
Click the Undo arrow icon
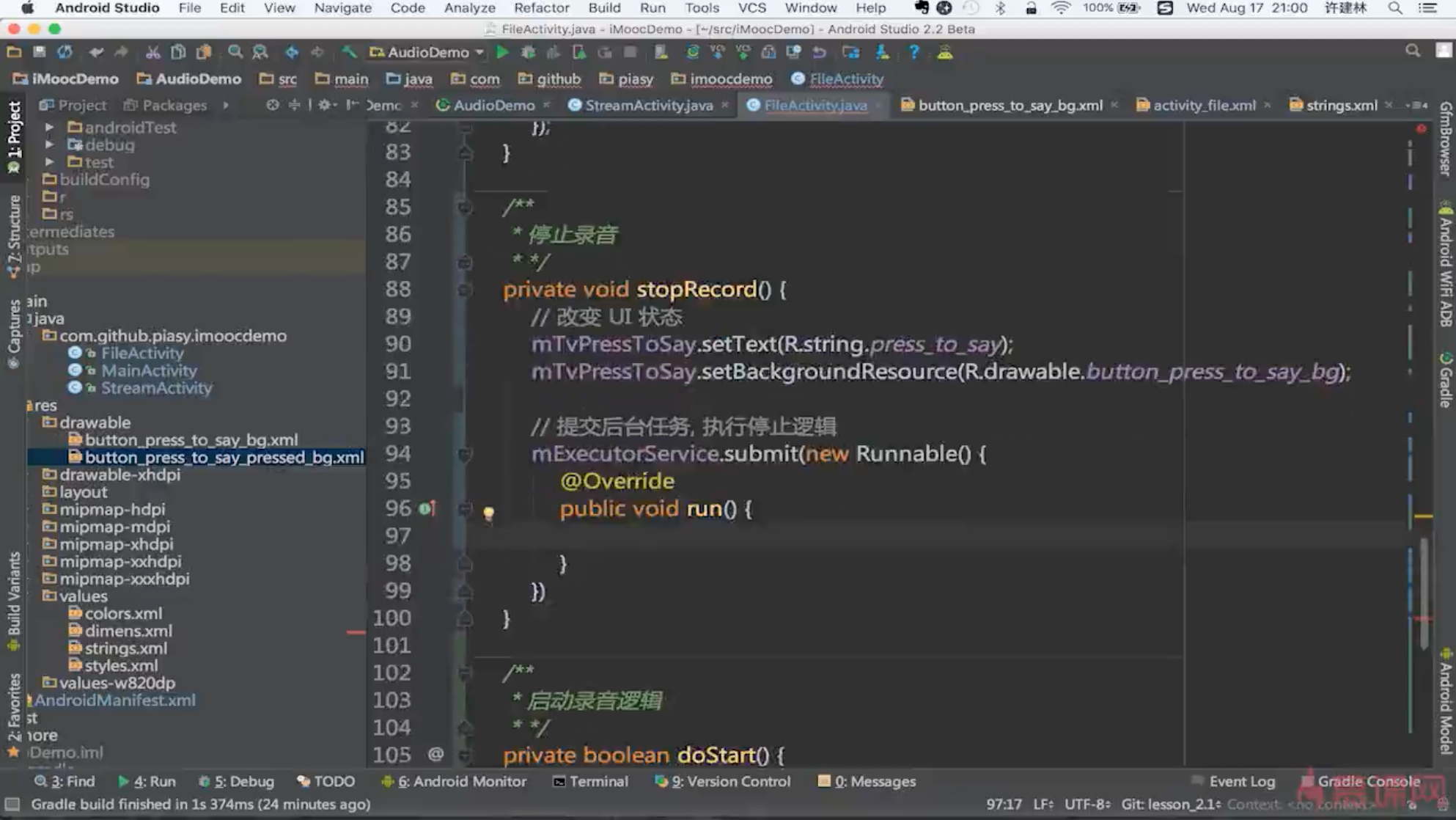click(x=96, y=52)
